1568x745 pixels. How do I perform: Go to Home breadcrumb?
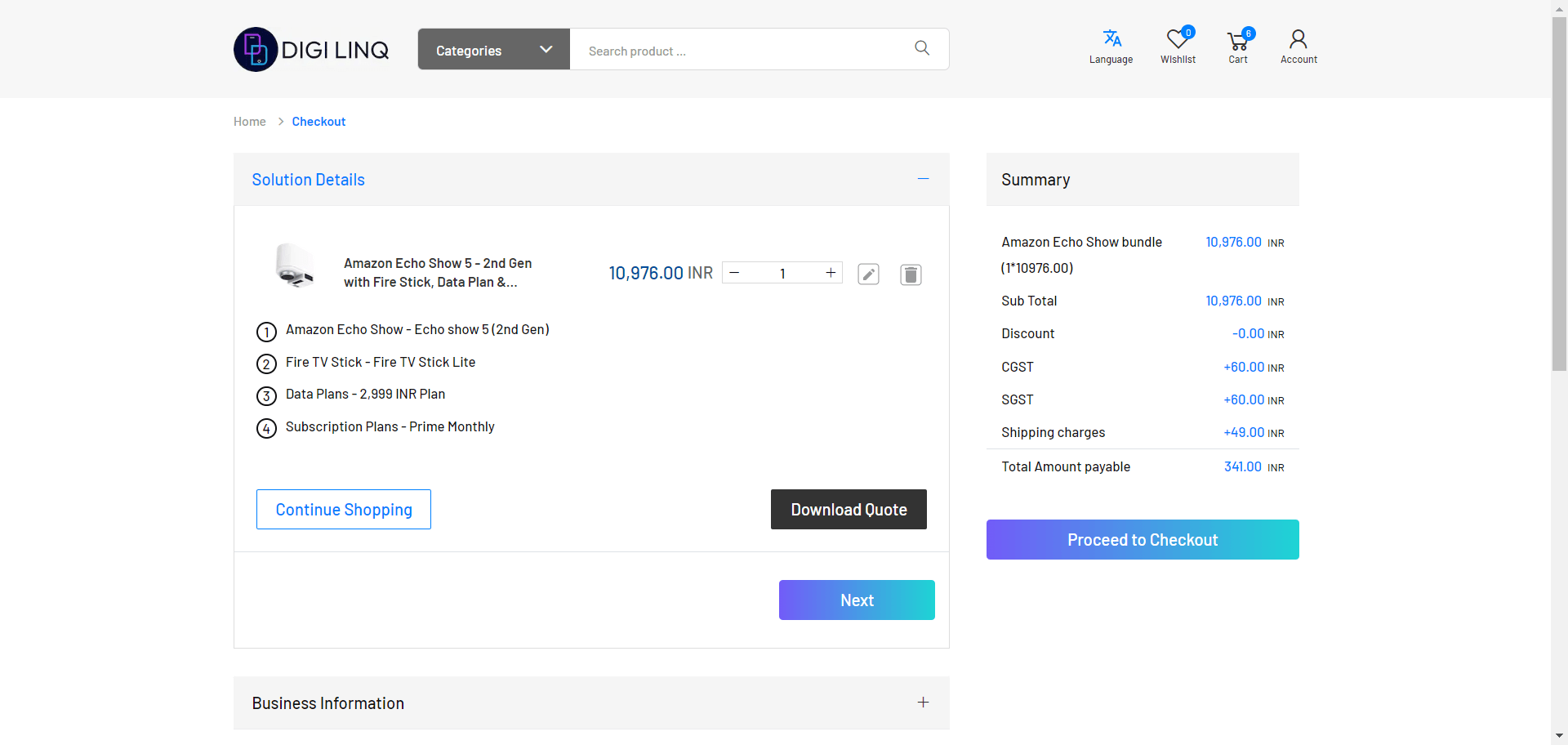[x=249, y=122]
